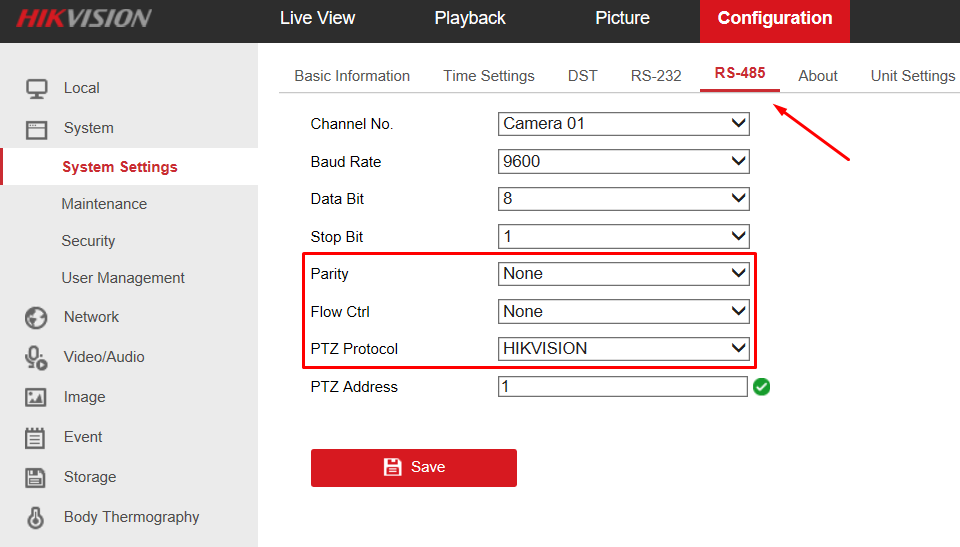Select the Video/Audio microphone icon
The width and height of the screenshot is (960, 547).
(x=36, y=358)
